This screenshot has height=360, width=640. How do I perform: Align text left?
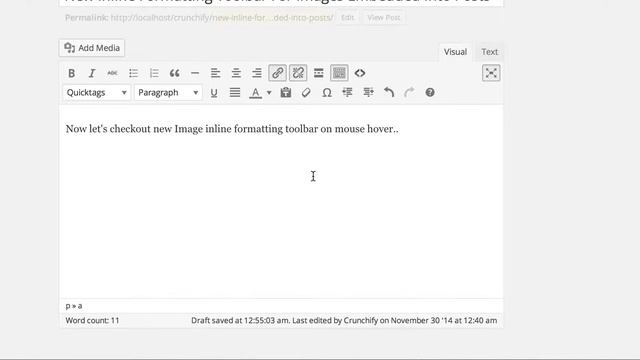point(216,73)
